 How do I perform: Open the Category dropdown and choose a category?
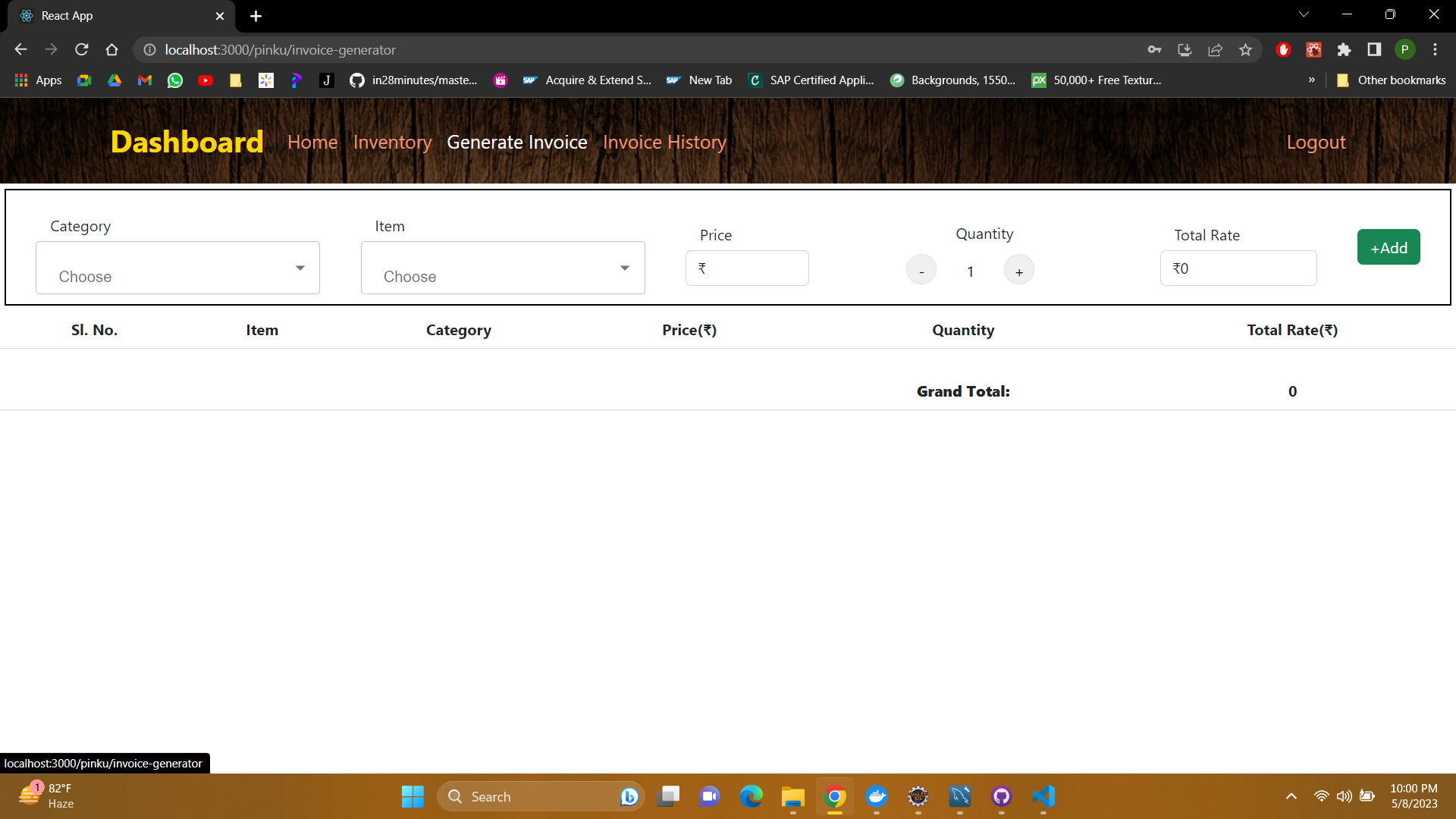pos(177,268)
